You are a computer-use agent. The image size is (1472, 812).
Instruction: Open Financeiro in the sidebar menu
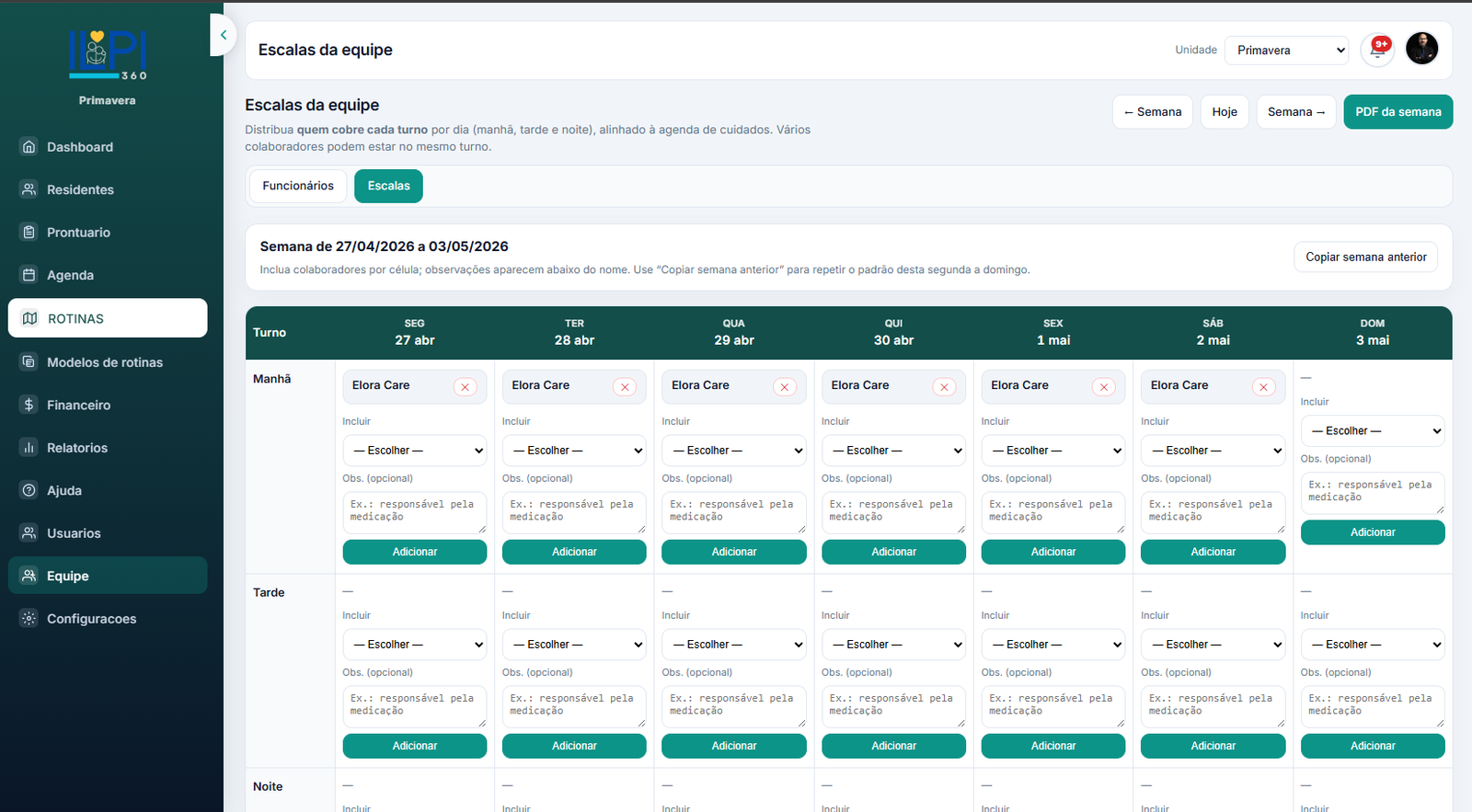point(108,405)
